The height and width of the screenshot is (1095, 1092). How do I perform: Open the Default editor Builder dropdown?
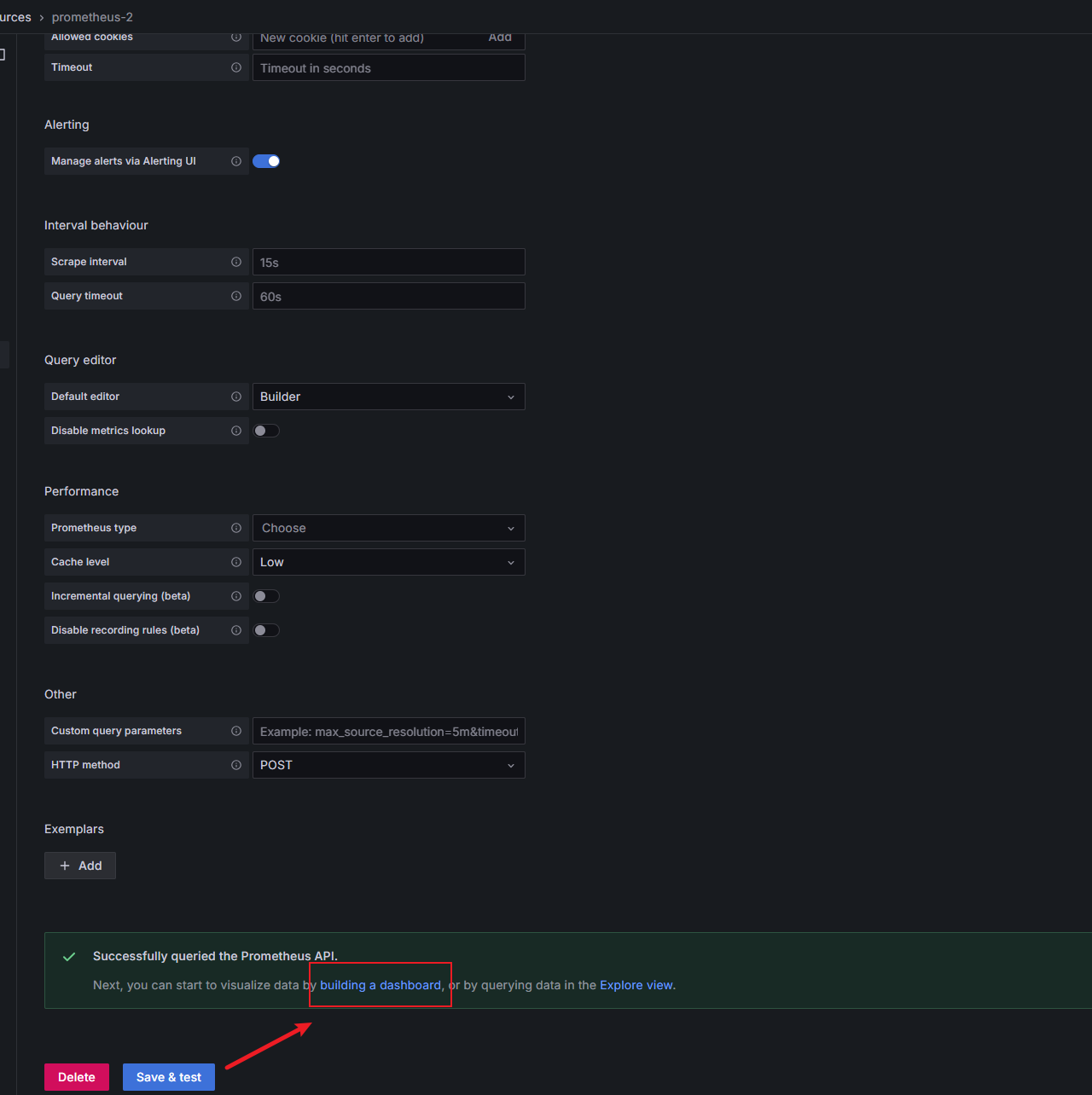point(388,397)
